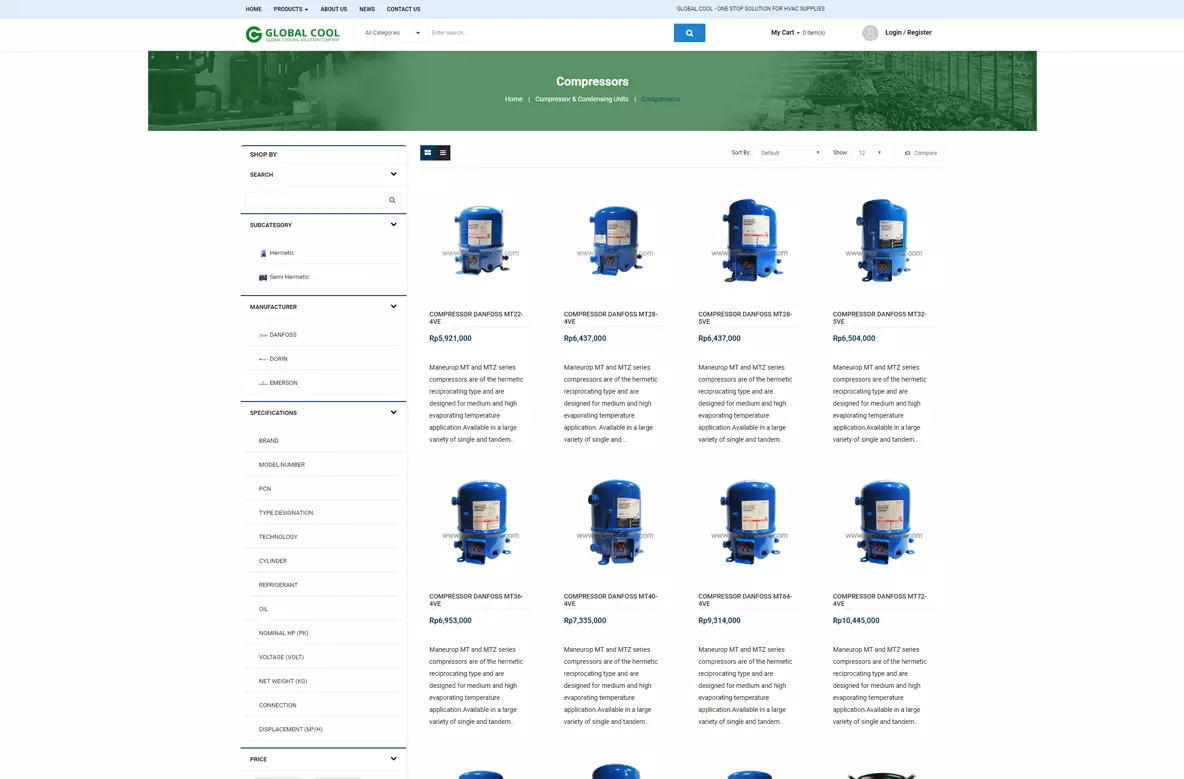Image resolution: width=1184 pixels, height=779 pixels.
Task: Collapse the Search filter section
Action: [393, 174]
